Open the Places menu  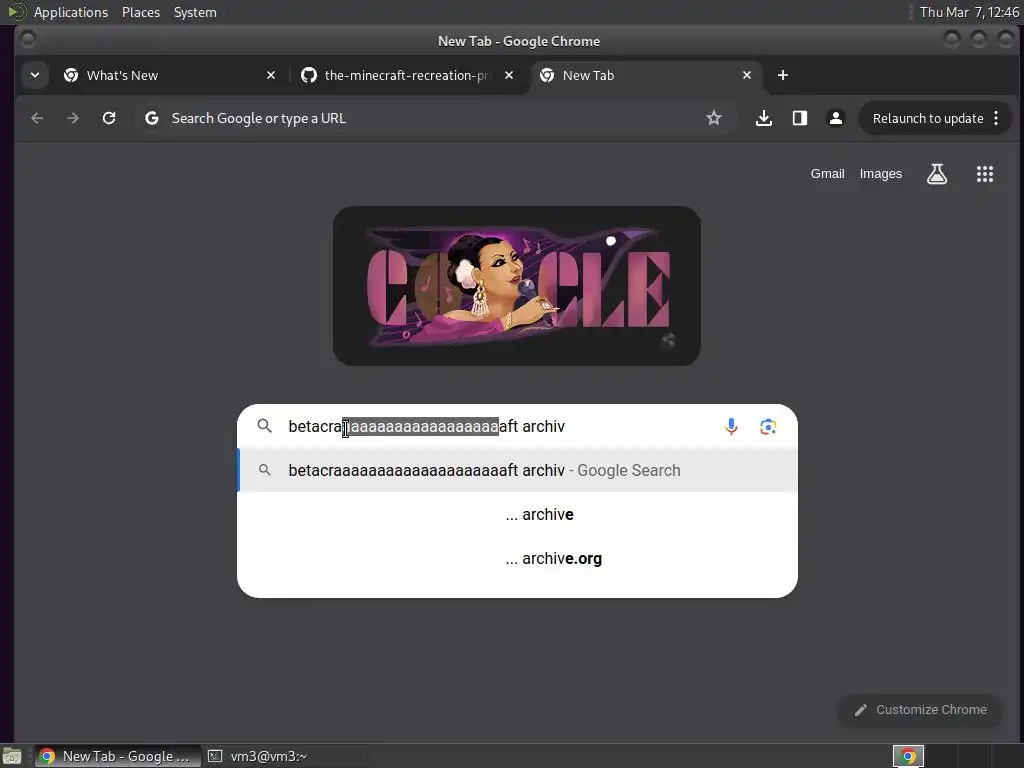pyautogui.click(x=141, y=12)
